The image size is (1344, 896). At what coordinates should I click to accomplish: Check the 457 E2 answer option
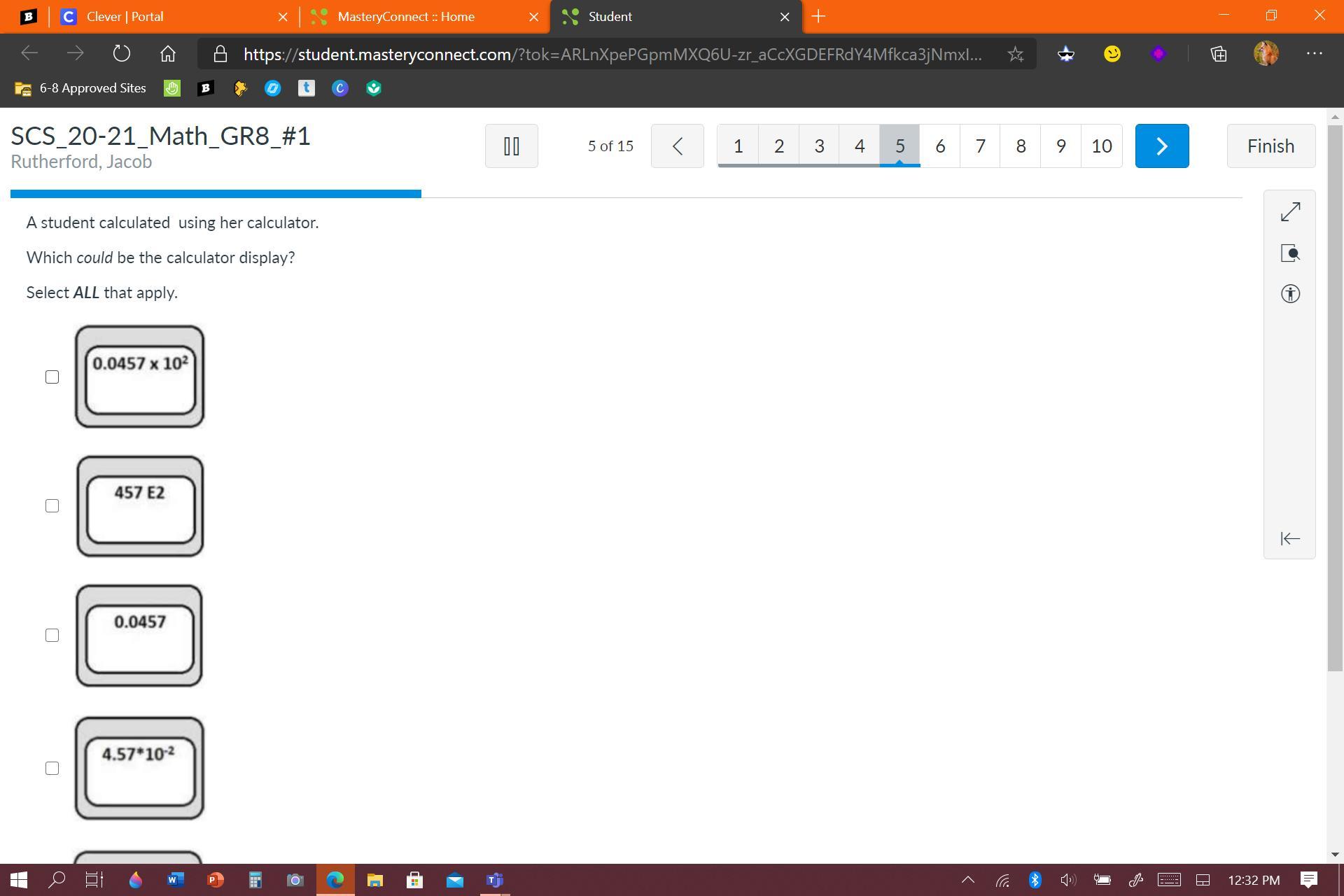tap(52, 506)
